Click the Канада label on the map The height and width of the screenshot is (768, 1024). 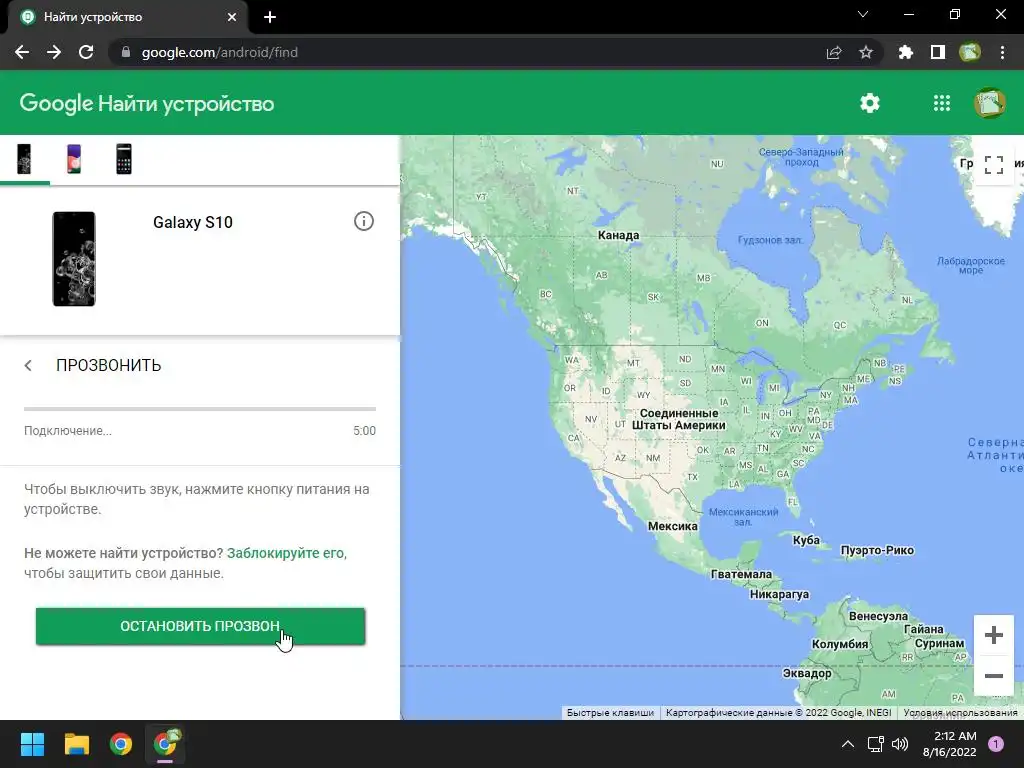pyautogui.click(x=618, y=235)
